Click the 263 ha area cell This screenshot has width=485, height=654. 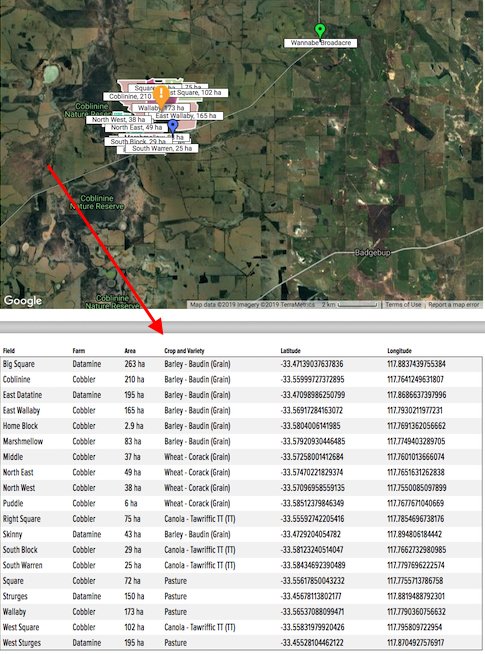(135, 364)
